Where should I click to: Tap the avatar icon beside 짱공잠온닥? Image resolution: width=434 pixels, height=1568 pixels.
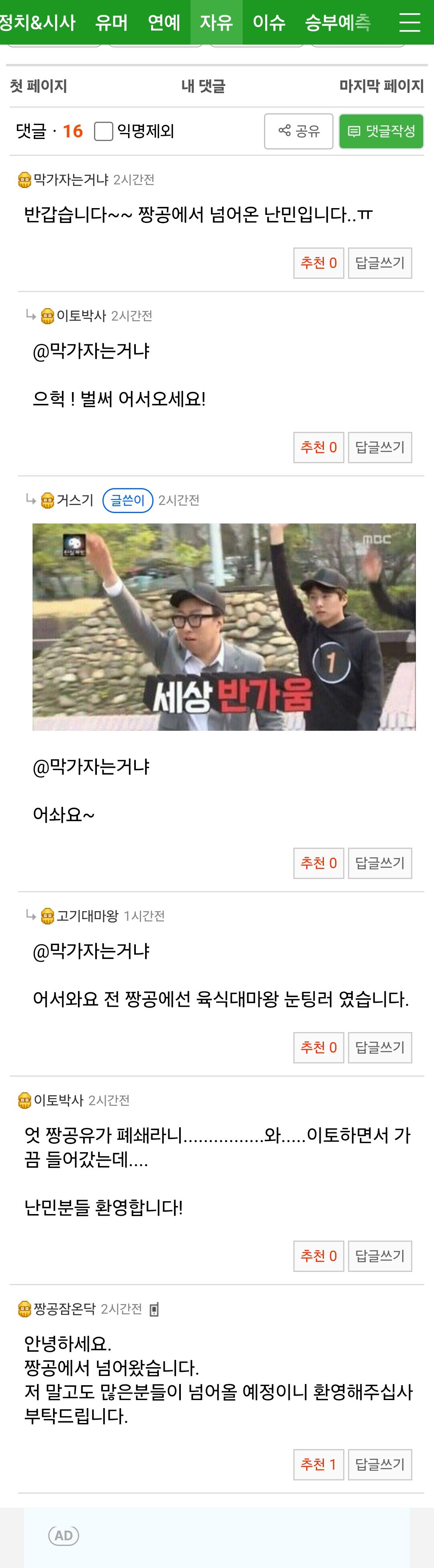[x=25, y=1309]
